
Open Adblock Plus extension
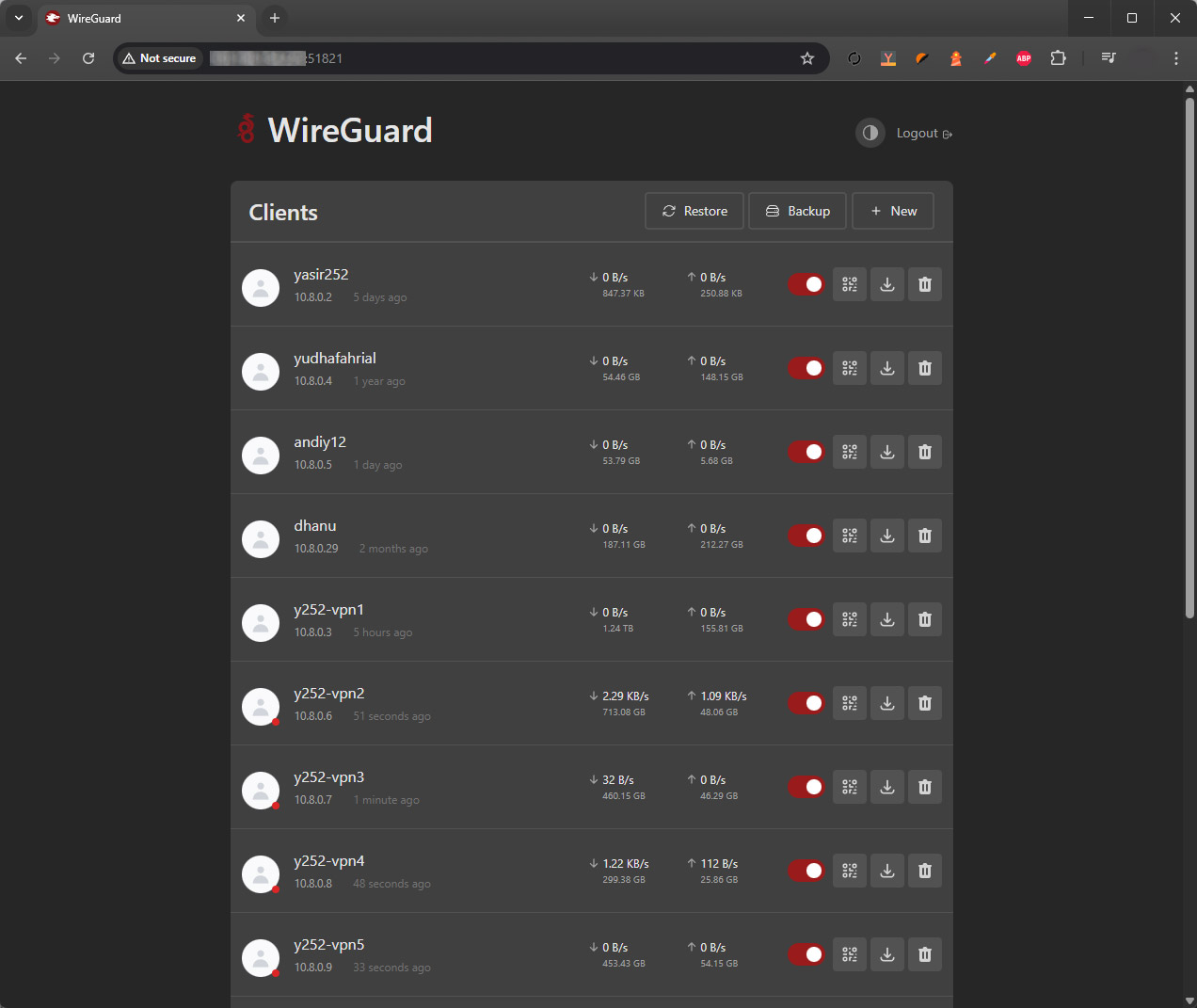(x=1024, y=58)
